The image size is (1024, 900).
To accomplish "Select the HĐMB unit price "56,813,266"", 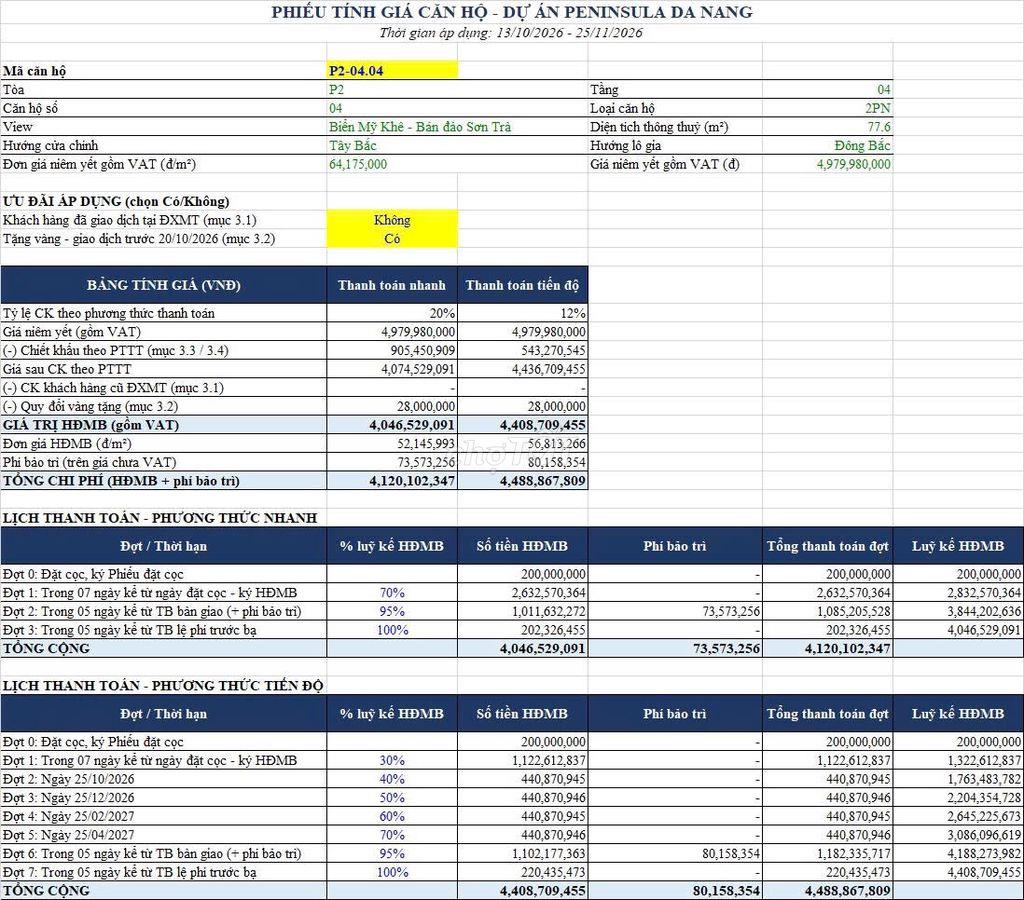I will pyautogui.click(x=556, y=443).
